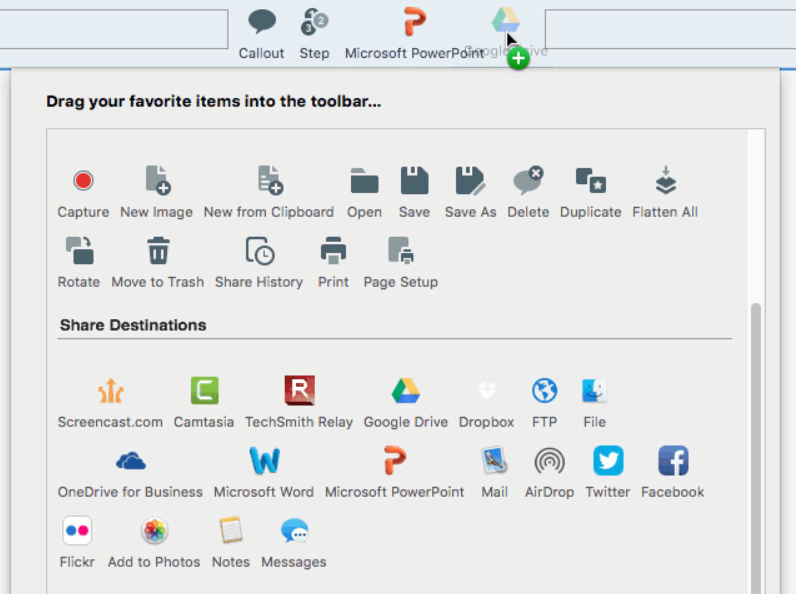
Task: Select the Step tool in the toolbar
Action: point(314,34)
